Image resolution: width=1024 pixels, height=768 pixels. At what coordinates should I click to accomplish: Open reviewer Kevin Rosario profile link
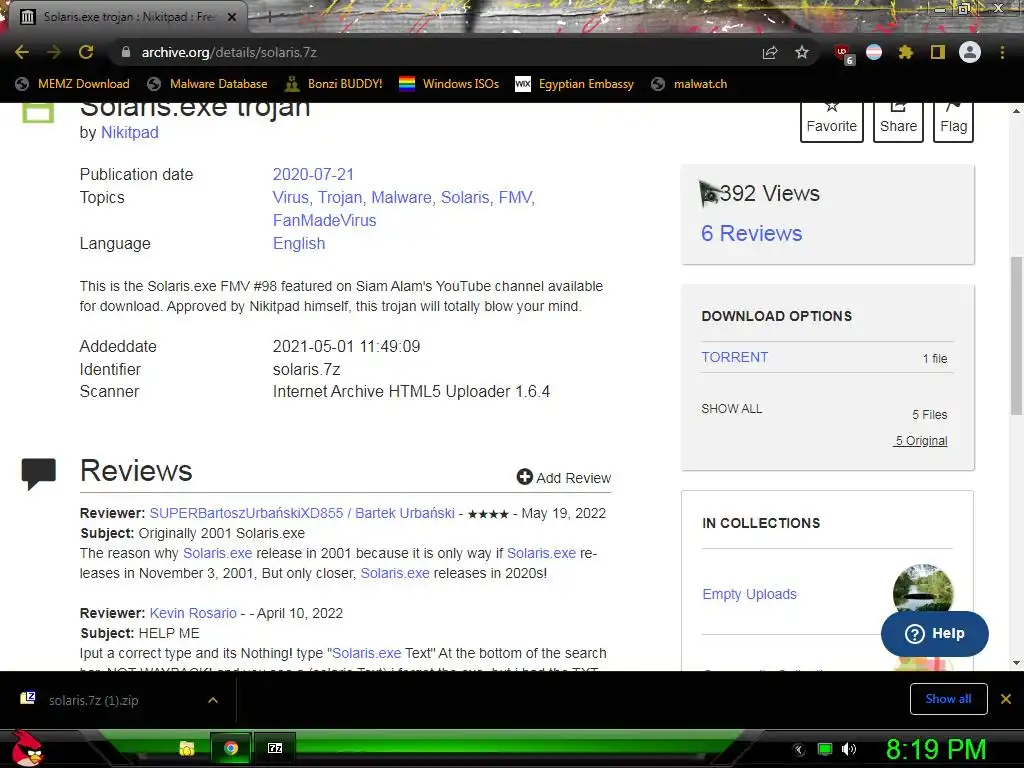coord(193,613)
